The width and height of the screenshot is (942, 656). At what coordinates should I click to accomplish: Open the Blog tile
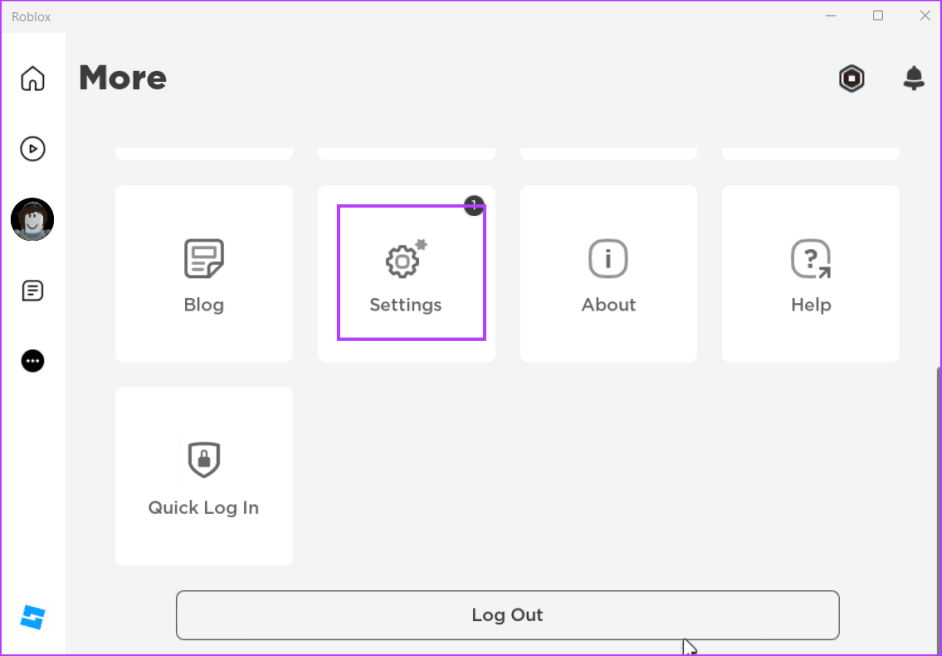pyautogui.click(x=204, y=274)
